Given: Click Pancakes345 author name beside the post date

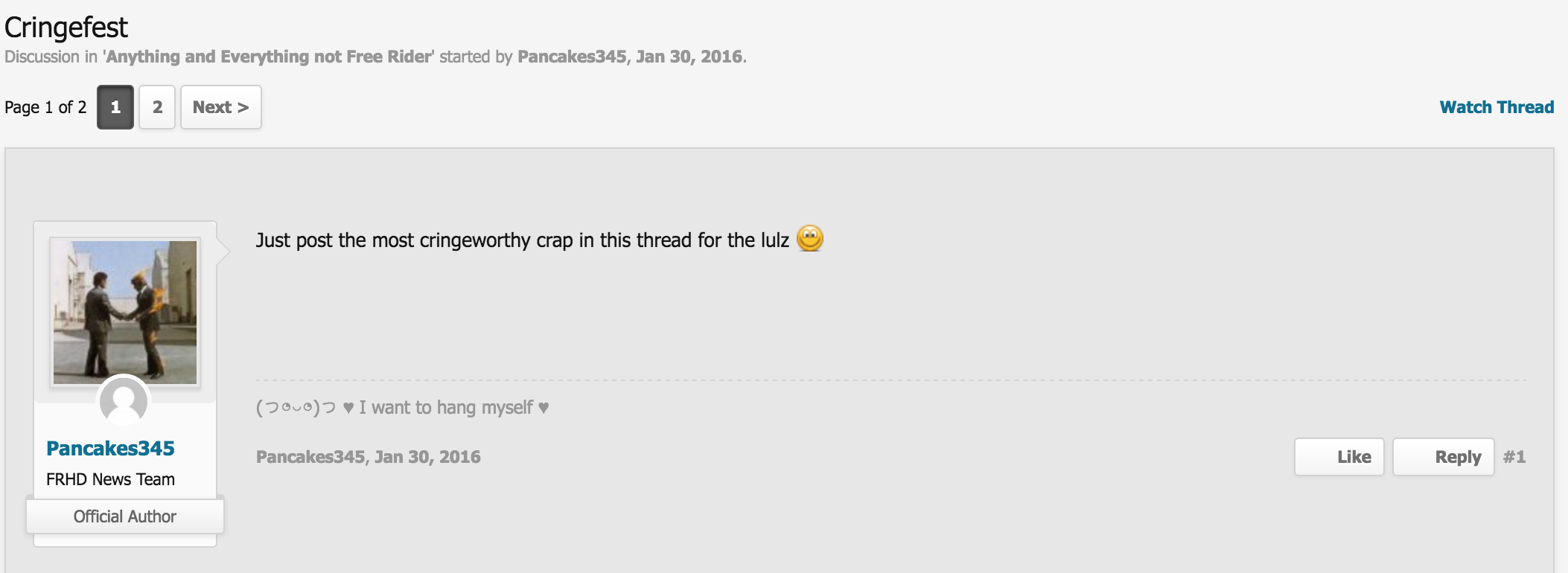Looking at the screenshot, I should point(310,457).
